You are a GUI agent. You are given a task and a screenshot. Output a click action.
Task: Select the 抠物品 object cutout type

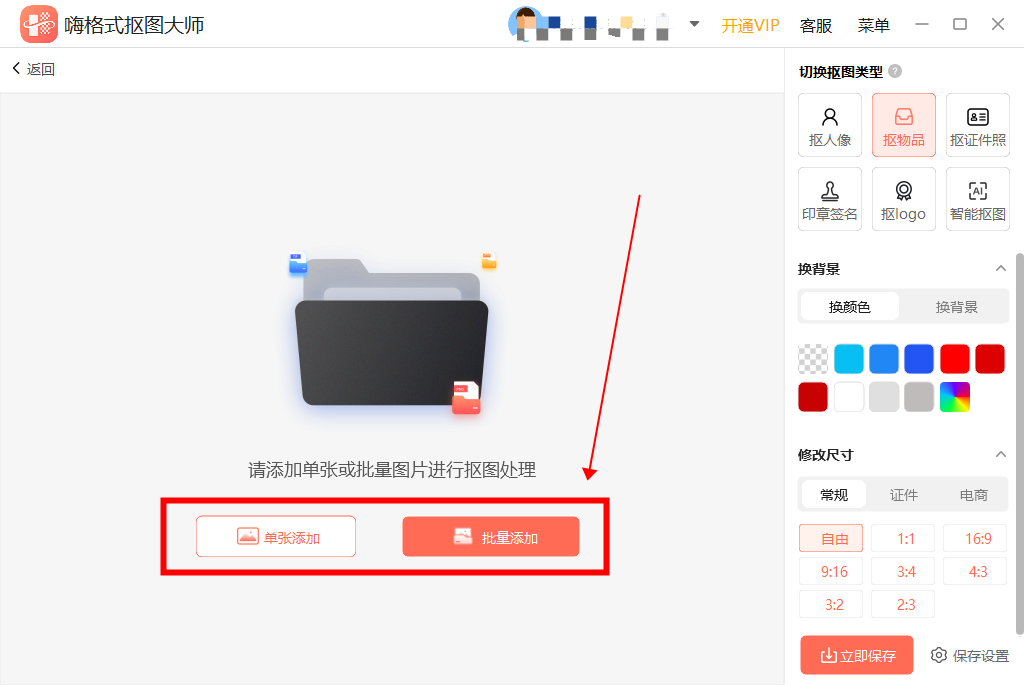[x=904, y=125]
